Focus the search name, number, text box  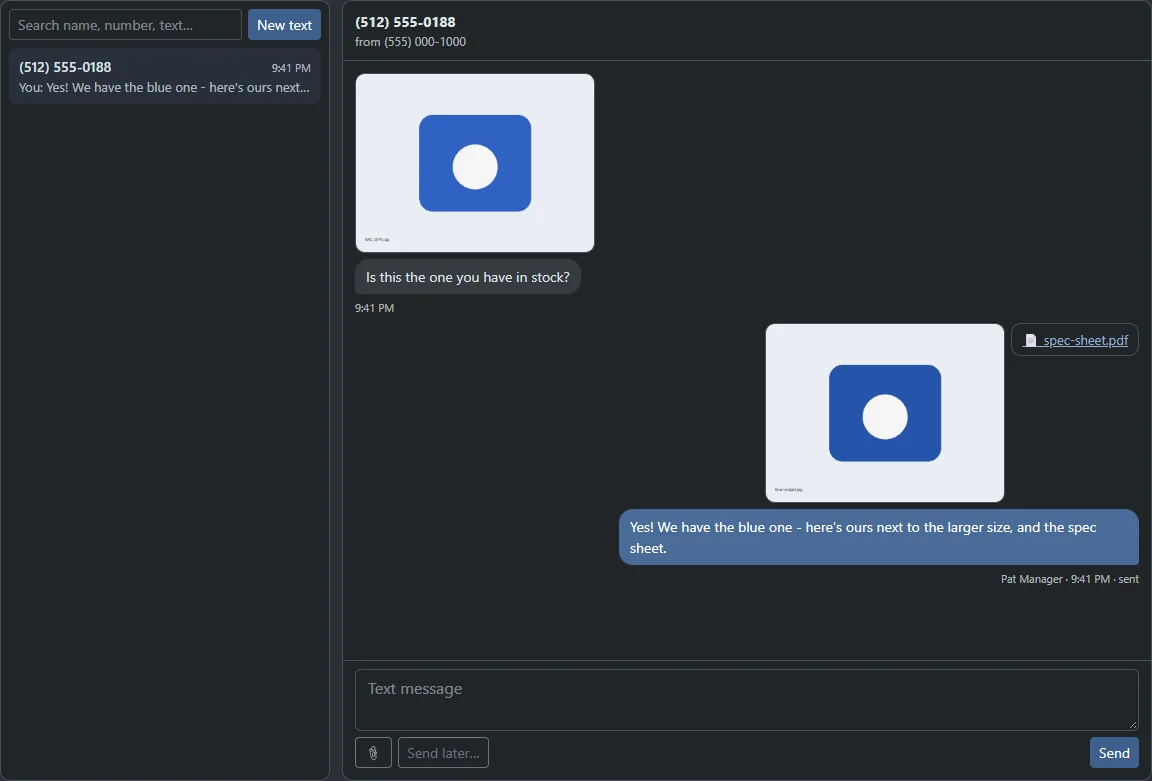125,25
